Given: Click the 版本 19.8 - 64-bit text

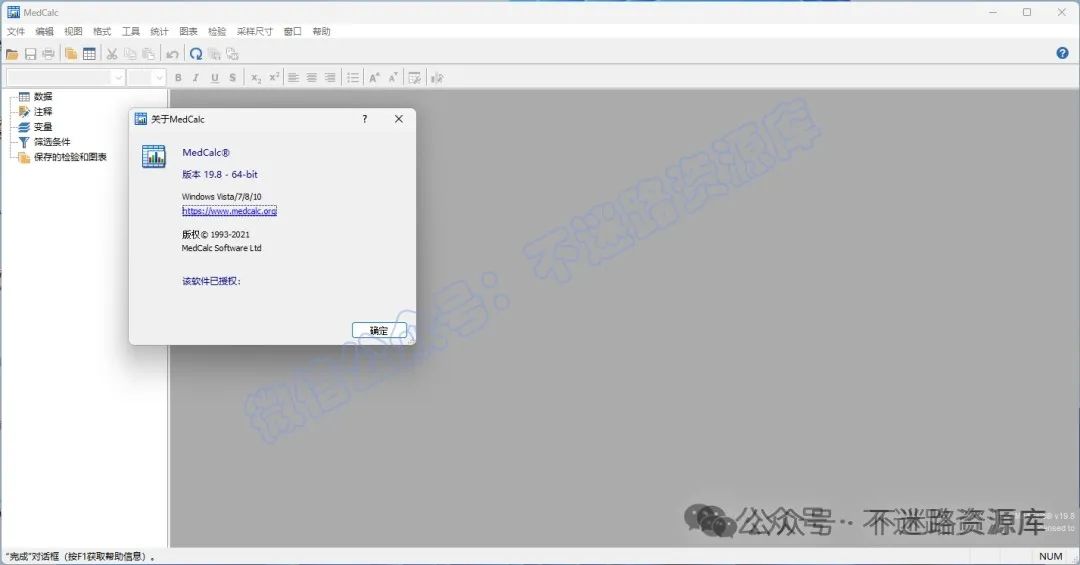Looking at the screenshot, I should [220, 174].
